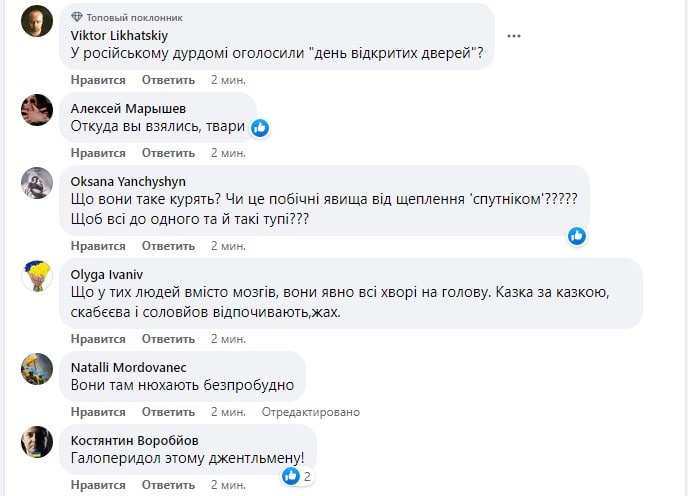Open Olyga Ivaniv's avatar
688x496 pixels.
37,275
